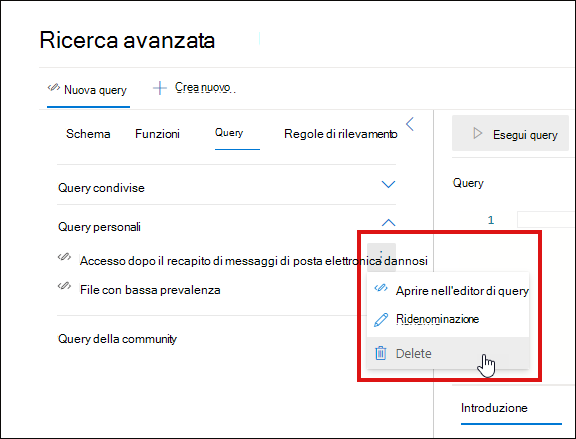This screenshot has height=439, width=576.
Task: Click the icon beside Accesso dopo il recapito query
Action: pos(64,256)
